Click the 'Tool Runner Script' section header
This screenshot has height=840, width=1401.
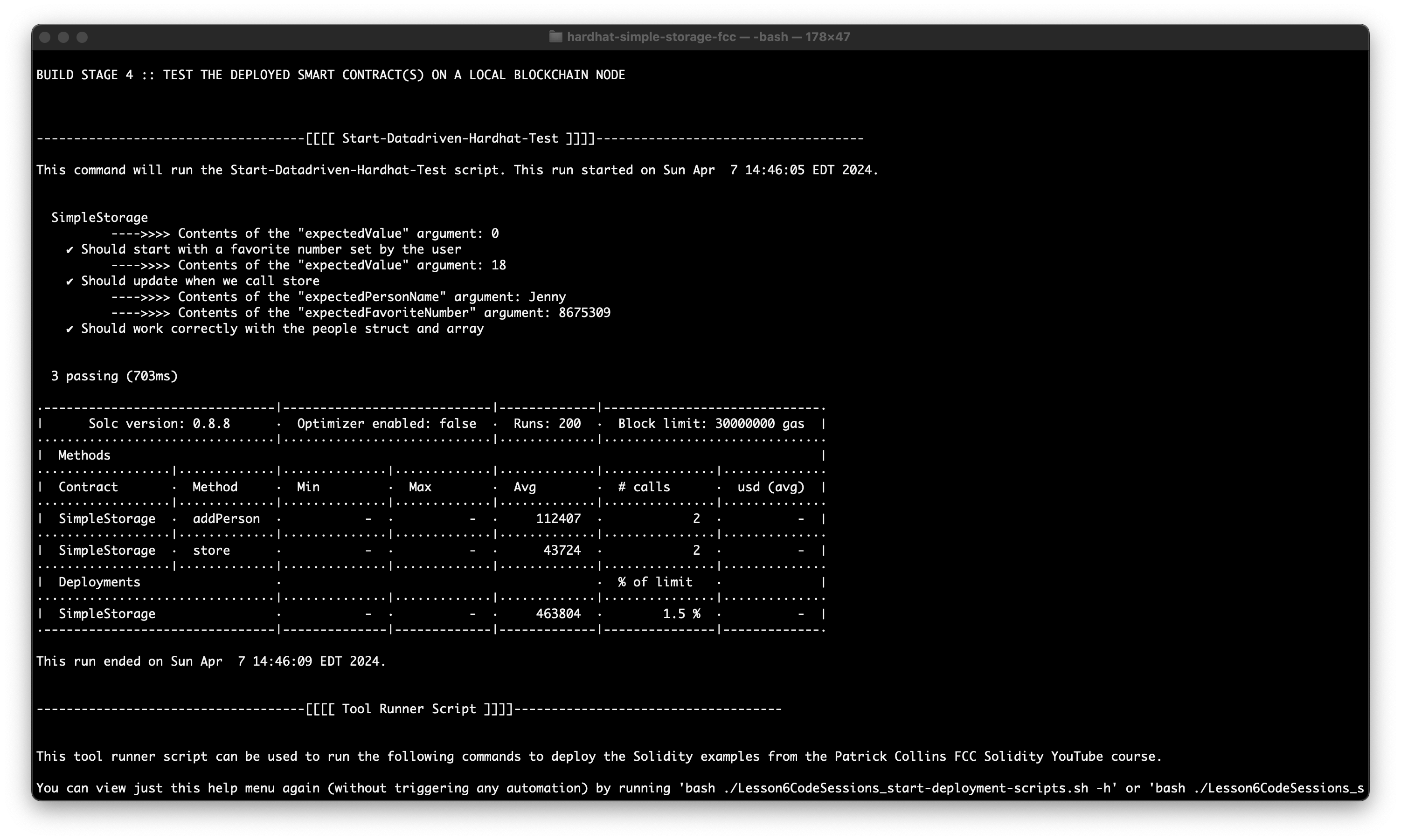point(409,709)
